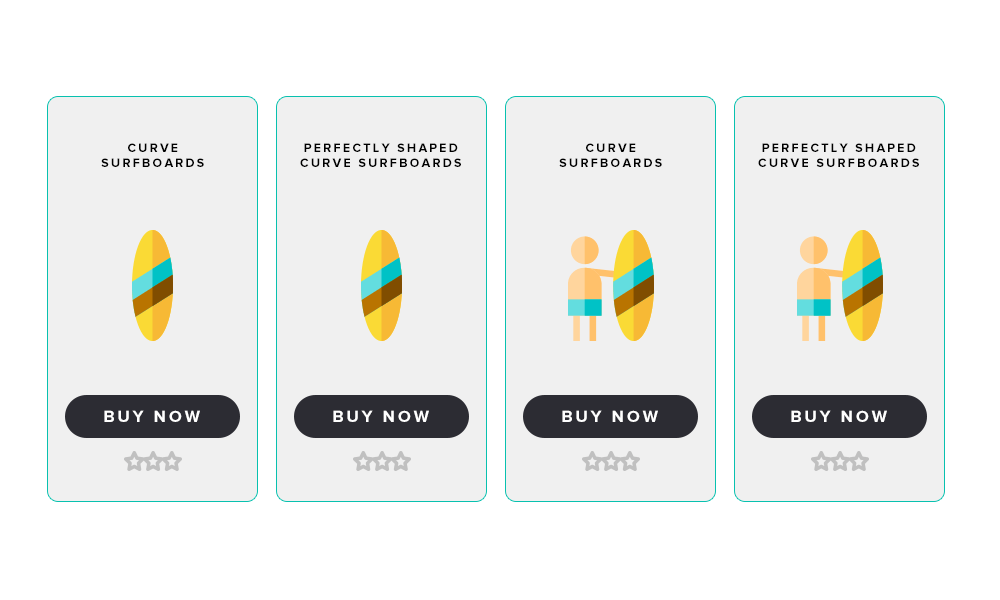Select first star in the third card rating
This screenshot has width=1000, height=600.
tap(592, 461)
